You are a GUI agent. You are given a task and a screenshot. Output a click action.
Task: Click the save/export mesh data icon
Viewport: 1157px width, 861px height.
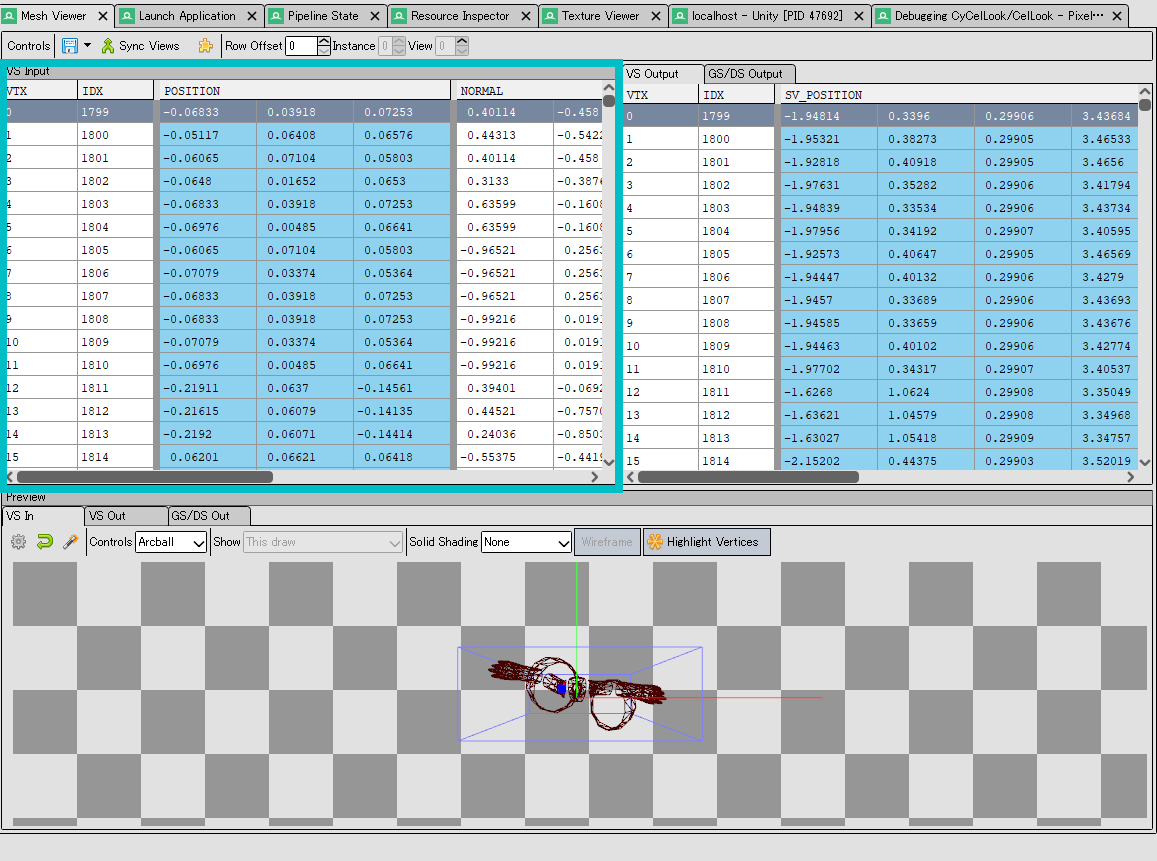tap(70, 46)
